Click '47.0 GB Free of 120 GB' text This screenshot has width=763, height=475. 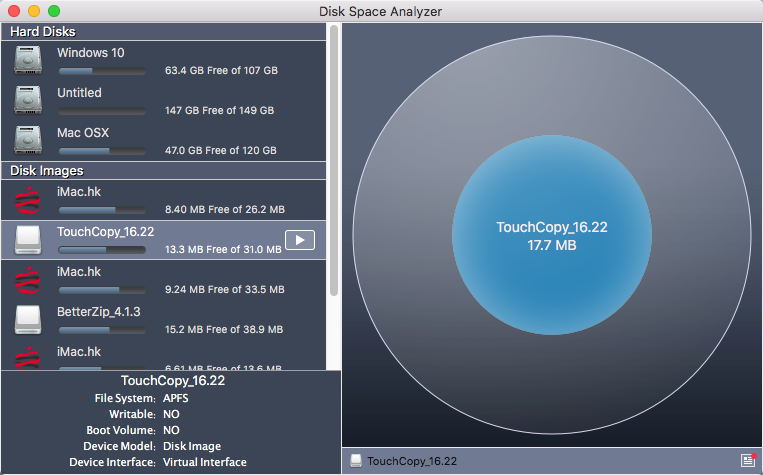[x=220, y=150]
